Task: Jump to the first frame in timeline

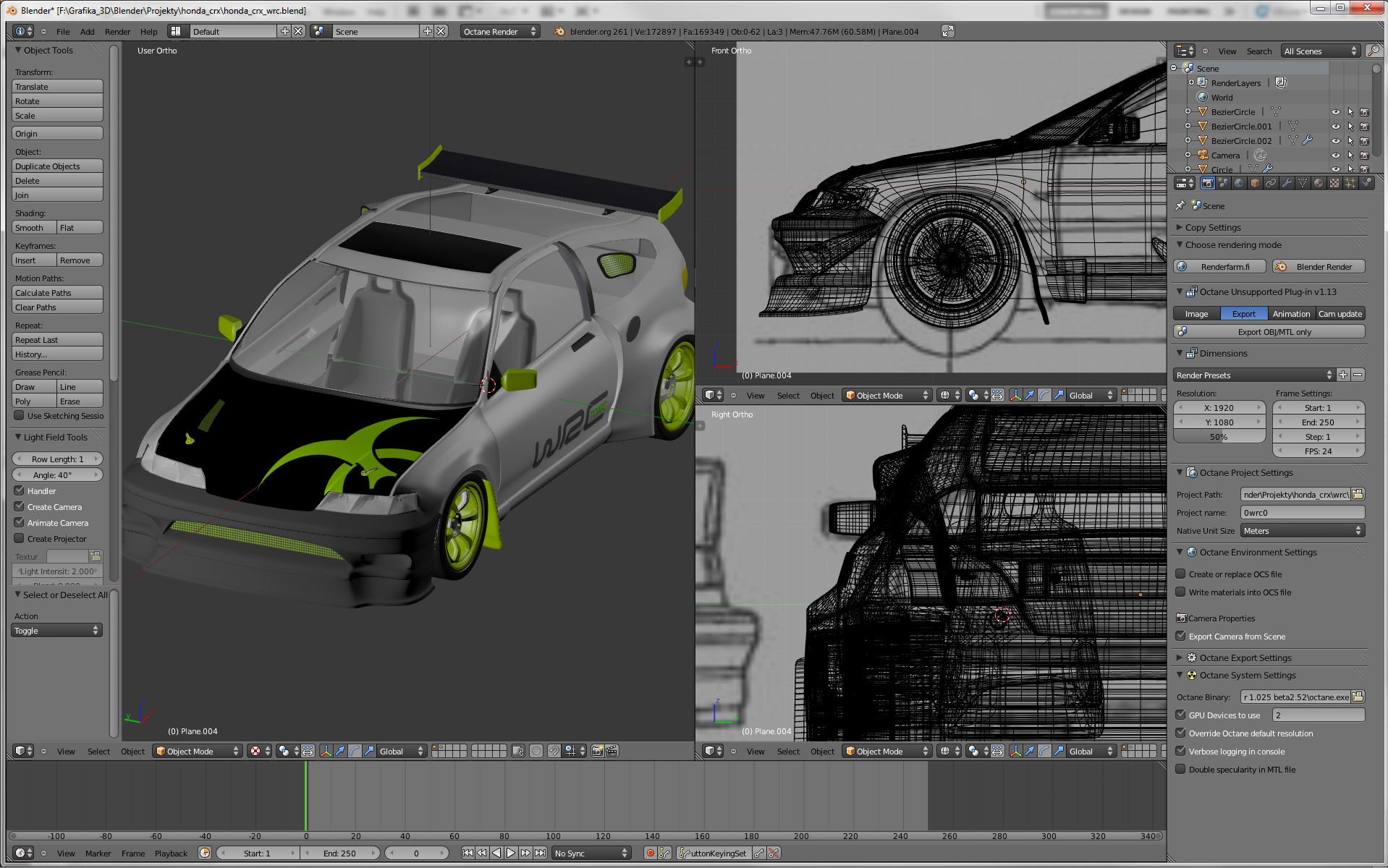Action: pyautogui.click(x=467, y=854)
